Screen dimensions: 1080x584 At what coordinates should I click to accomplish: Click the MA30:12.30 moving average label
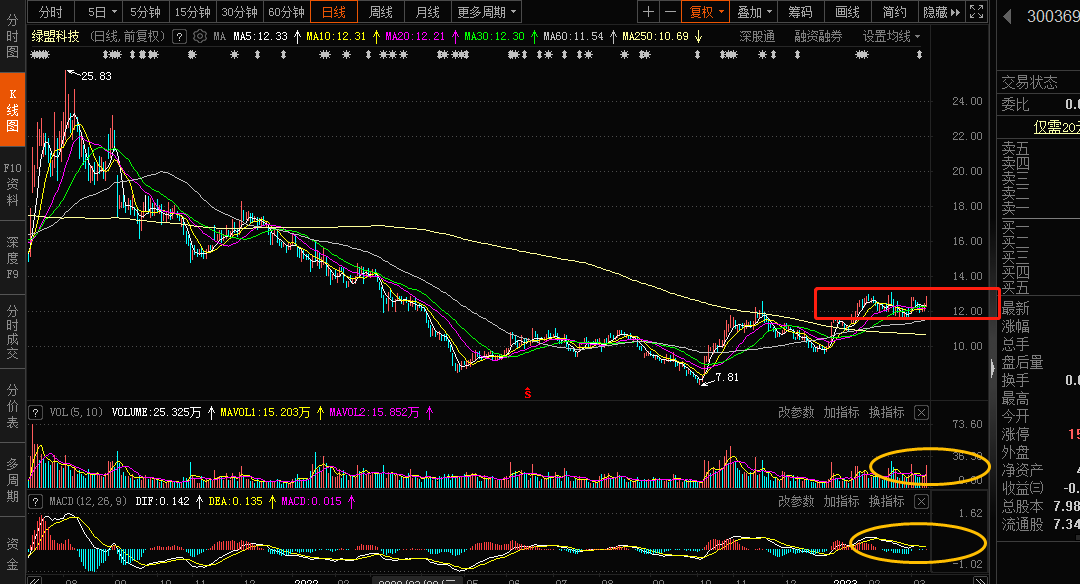[x=494, y=36]
